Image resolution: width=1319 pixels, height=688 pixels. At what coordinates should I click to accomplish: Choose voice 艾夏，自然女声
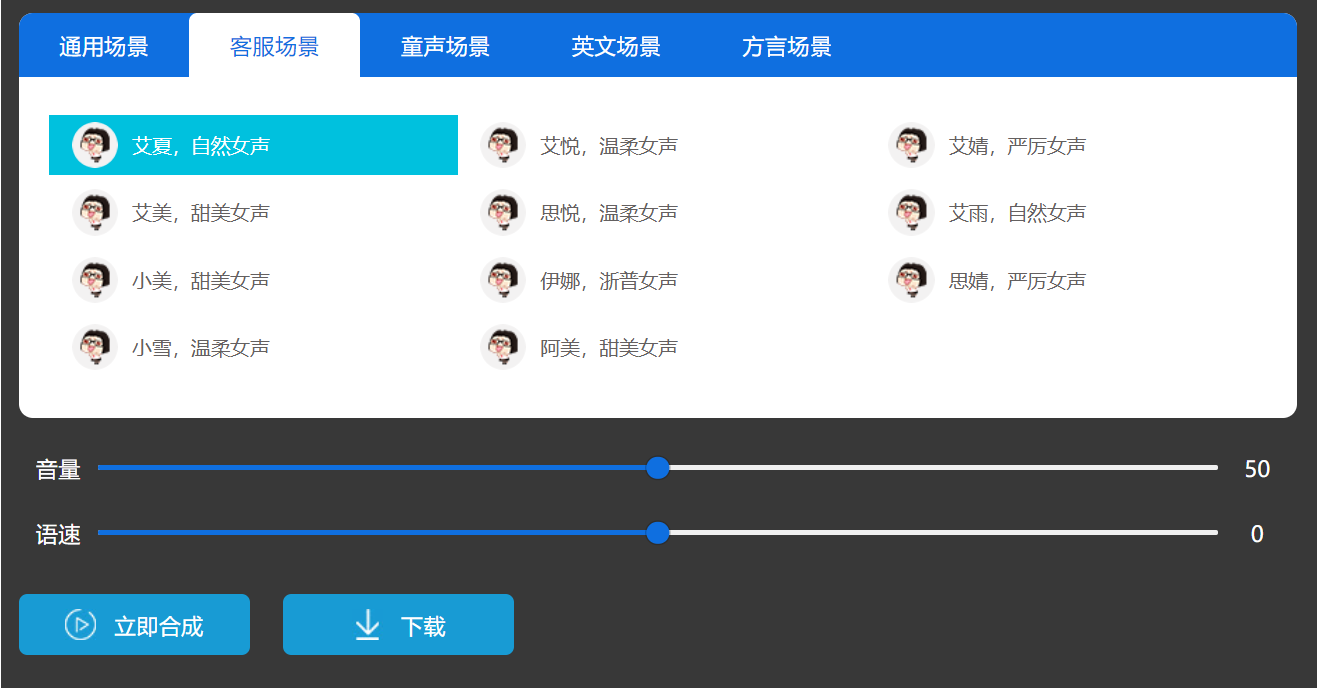[253, 145]
